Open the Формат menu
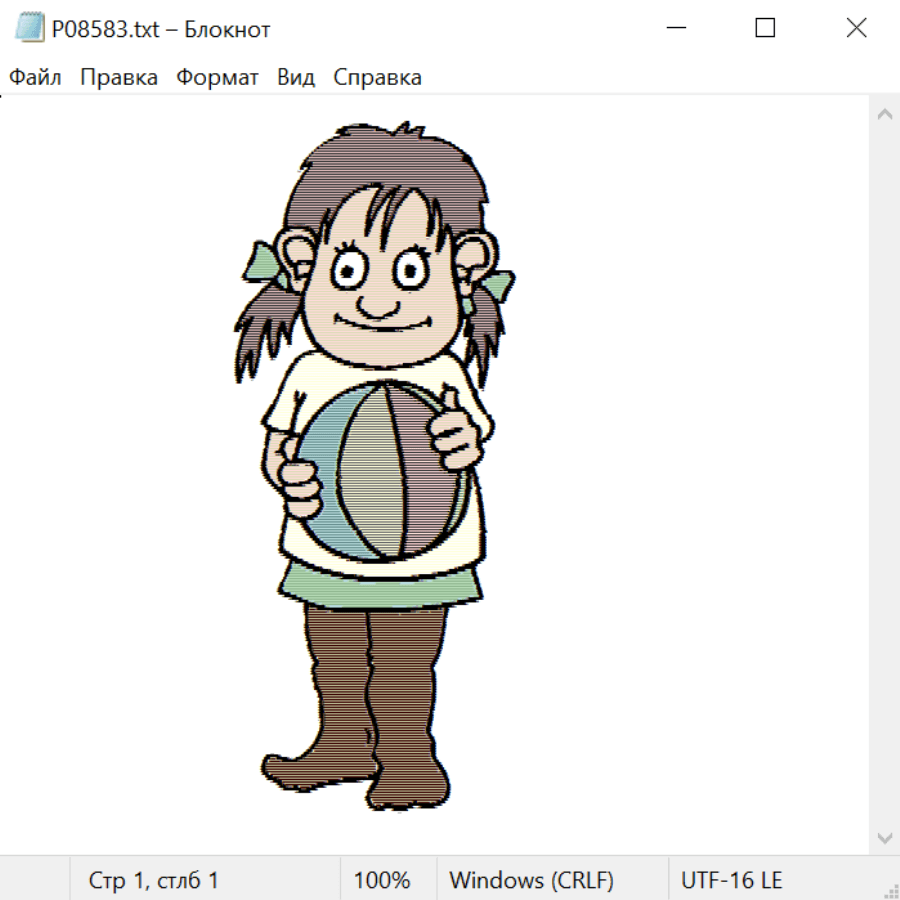 [x=217, y=78]
